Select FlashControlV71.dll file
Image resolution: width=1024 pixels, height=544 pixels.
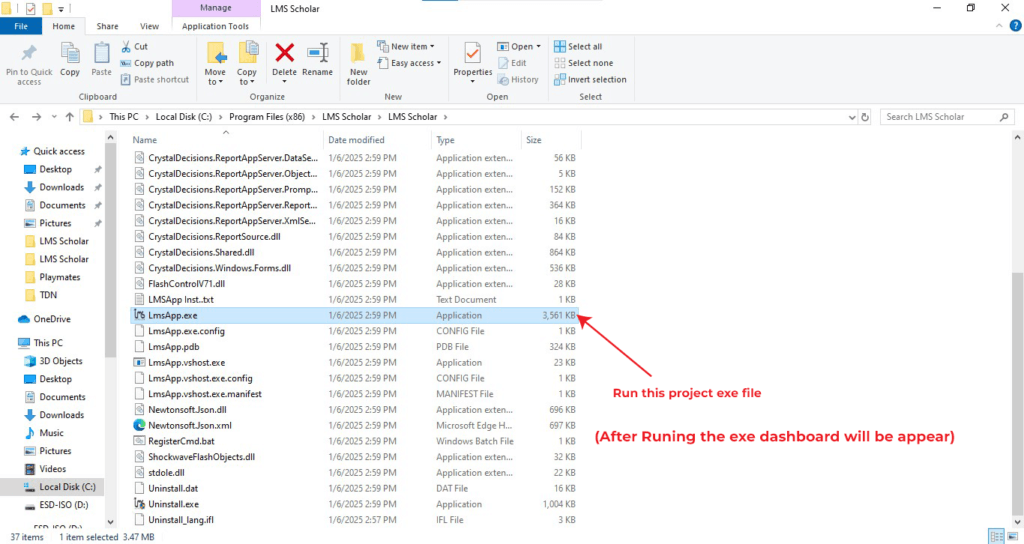(x=355, y=283)
